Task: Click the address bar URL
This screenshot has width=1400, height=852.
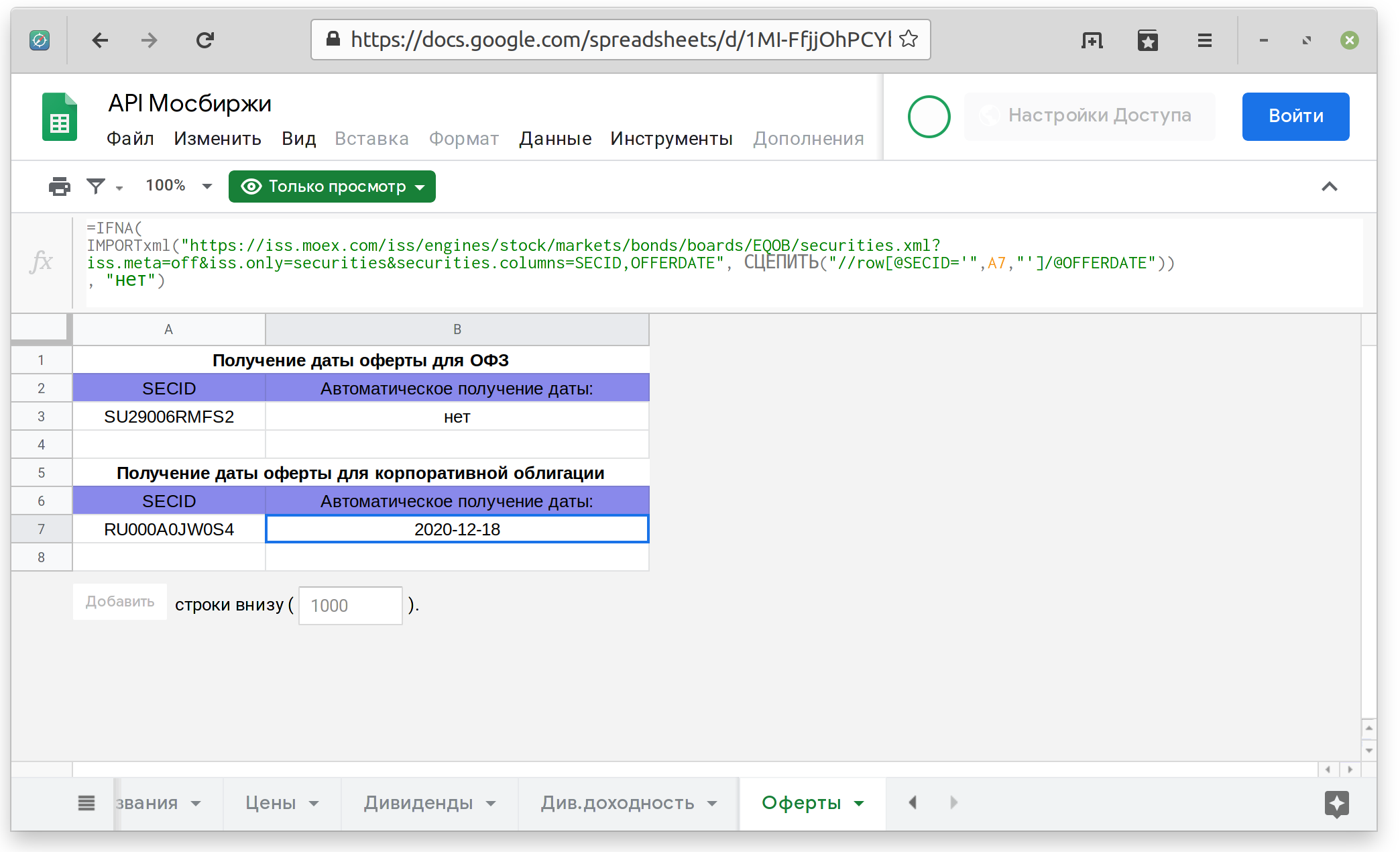Action: click(621, 40)
